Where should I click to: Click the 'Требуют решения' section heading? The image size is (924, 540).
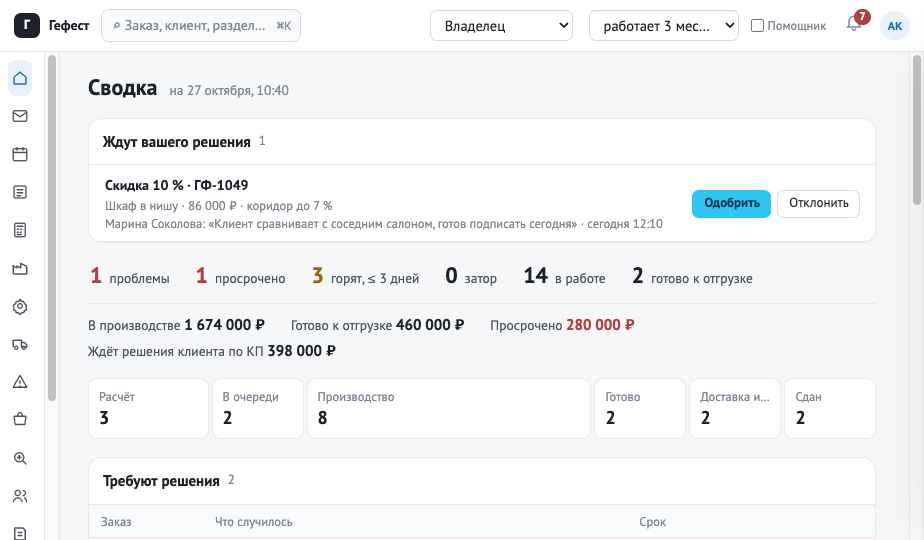coord(161,481)
